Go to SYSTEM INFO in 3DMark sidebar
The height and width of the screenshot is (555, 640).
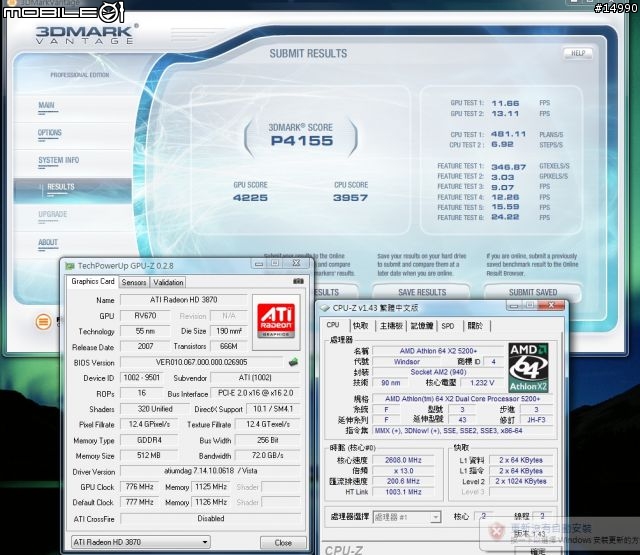[59, 160]
